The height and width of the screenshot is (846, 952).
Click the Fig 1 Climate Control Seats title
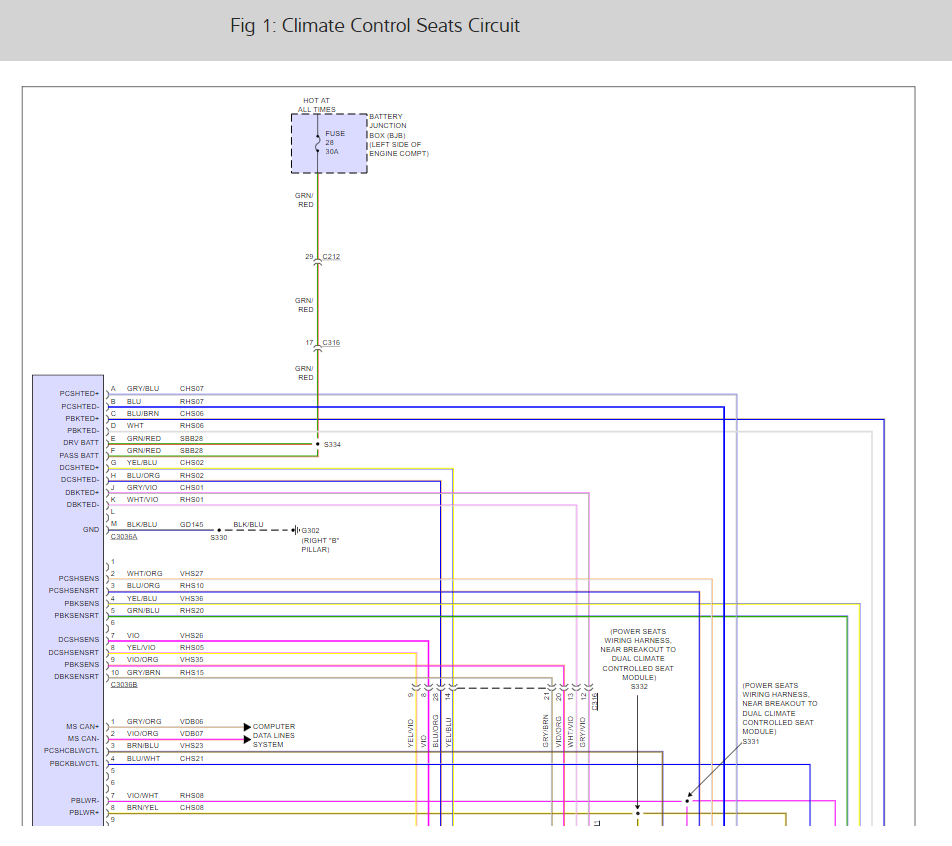[375, 26]
